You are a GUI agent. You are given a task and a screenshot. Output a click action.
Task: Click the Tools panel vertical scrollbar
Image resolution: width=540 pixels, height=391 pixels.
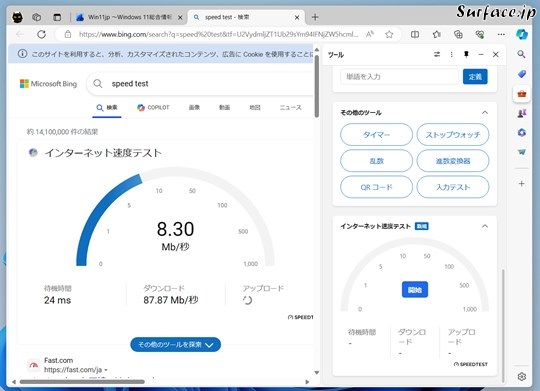point(503,326)
